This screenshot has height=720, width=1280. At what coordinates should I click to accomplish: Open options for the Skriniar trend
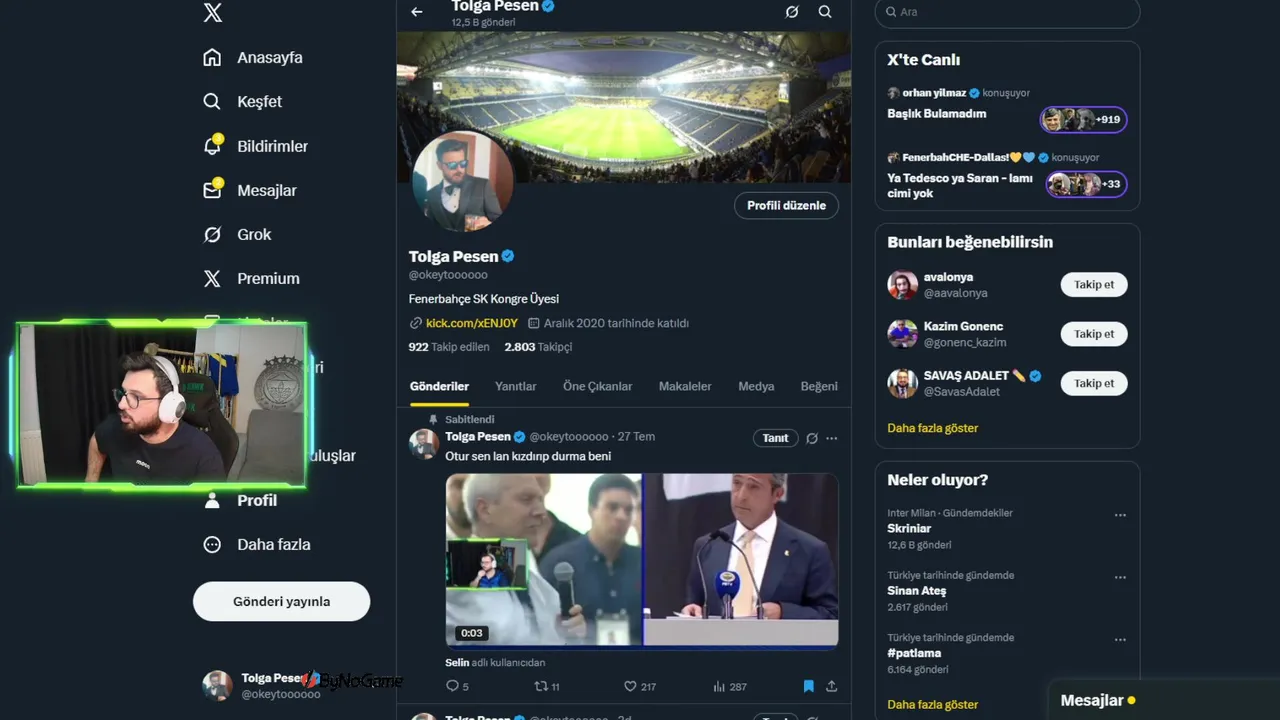[1120, 515]
